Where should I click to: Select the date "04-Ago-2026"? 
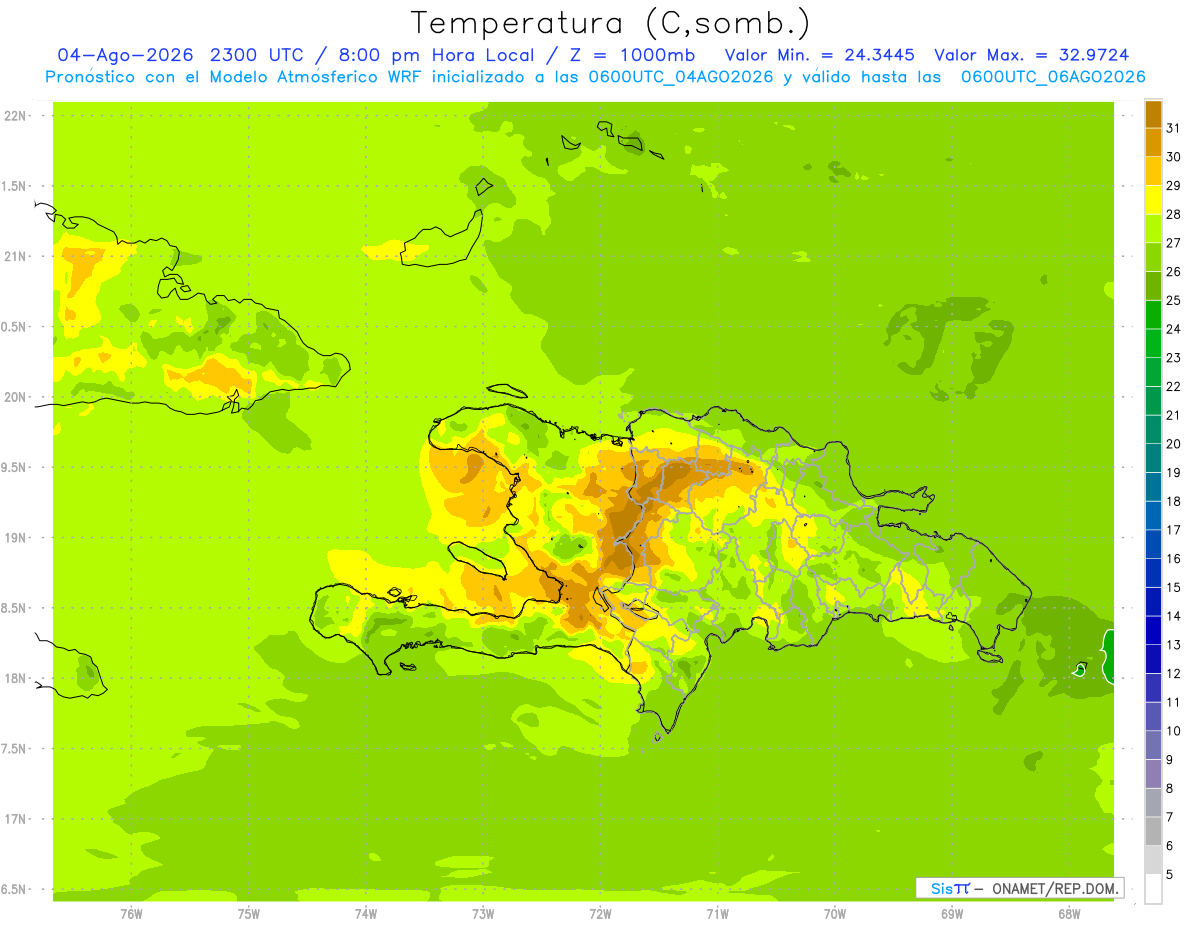[x=127, y=55]
